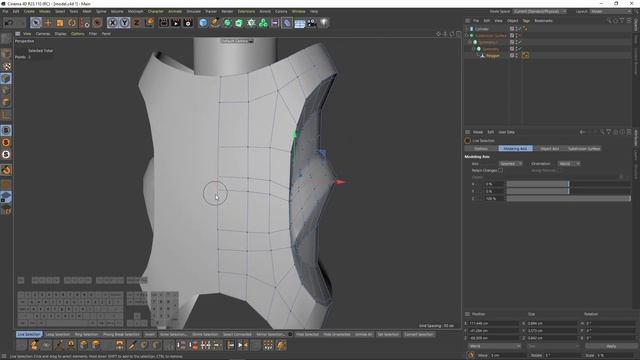Open the viewport Display menu
Image resolution: width=640 pixels, height=360 pixels.
coord(60,34)
